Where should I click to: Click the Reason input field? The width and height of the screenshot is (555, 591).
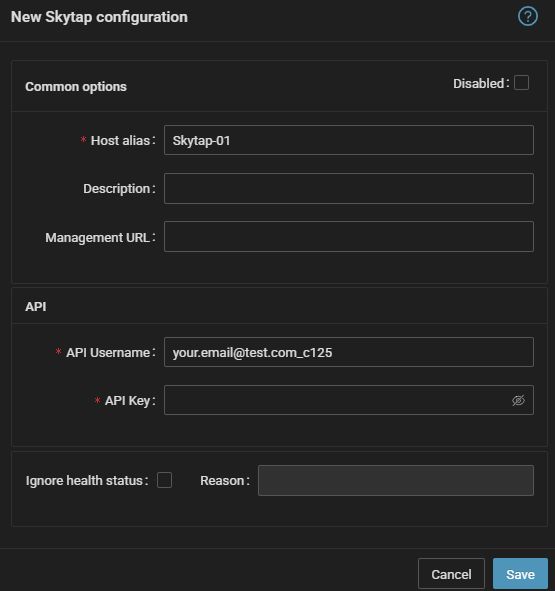pyautogui.click(x=396, y=480)
